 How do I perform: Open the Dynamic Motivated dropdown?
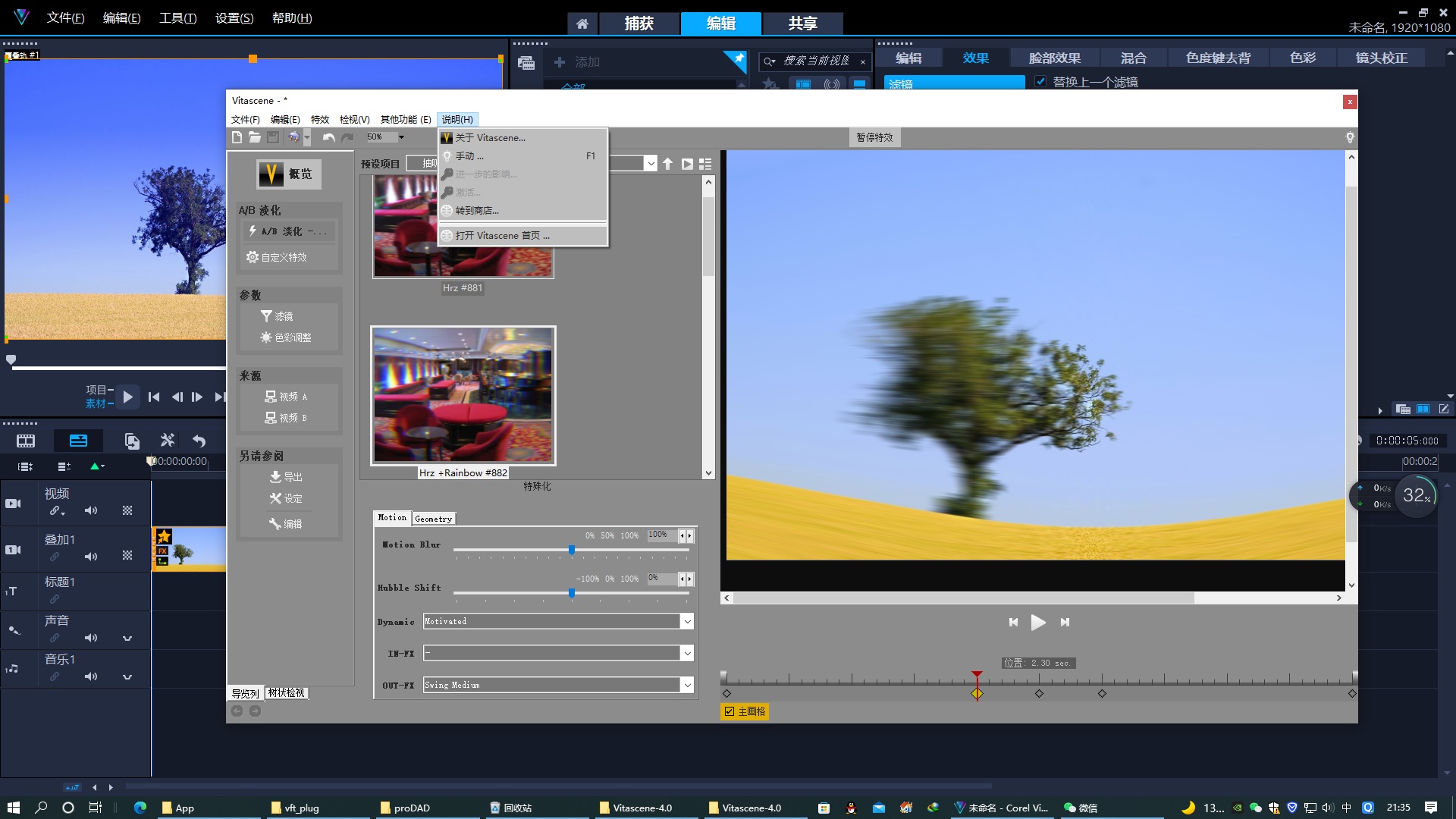coord(687,622)
